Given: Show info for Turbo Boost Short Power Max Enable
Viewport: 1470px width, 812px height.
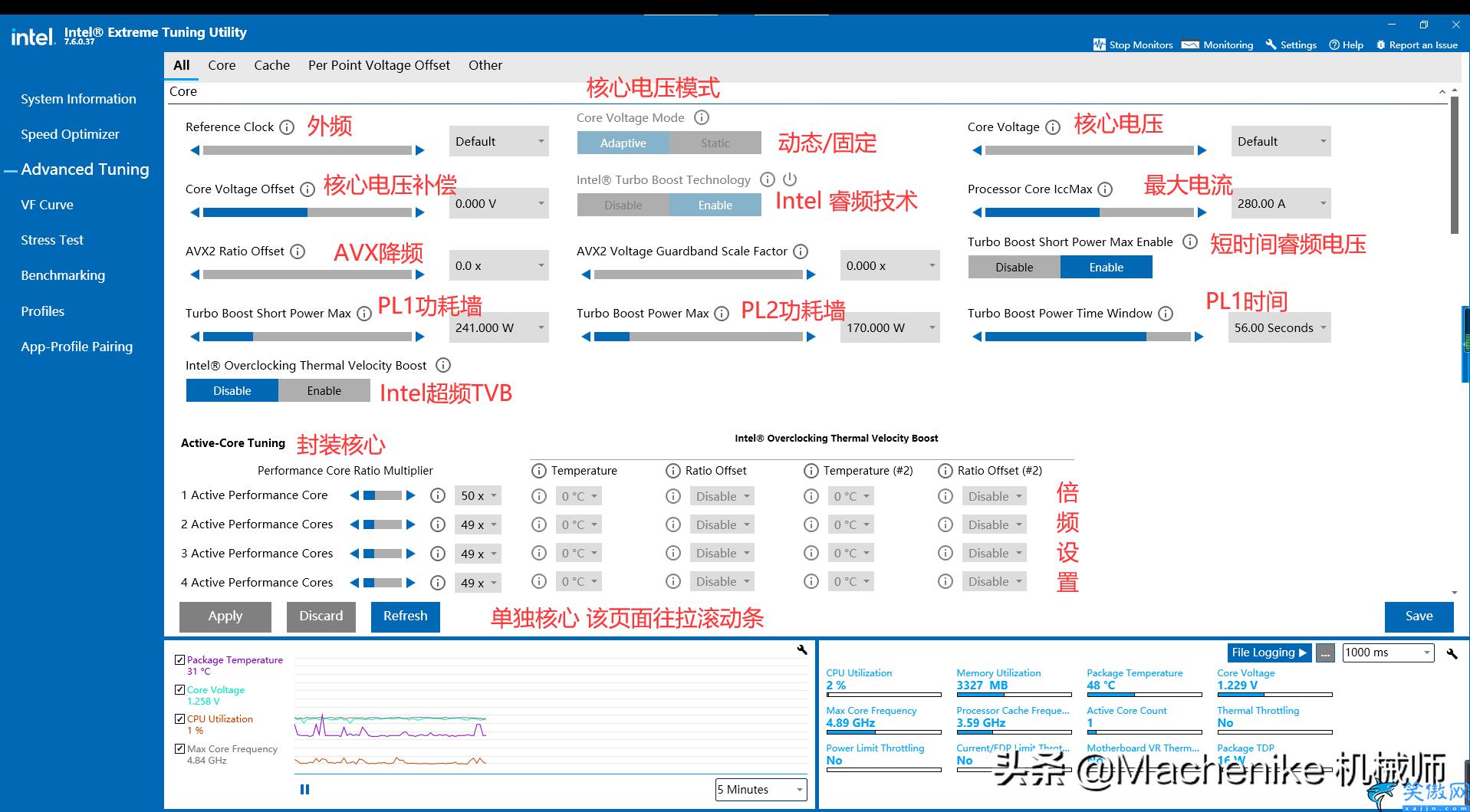Looking at the screenshot, I should [x=1190, y=242].
